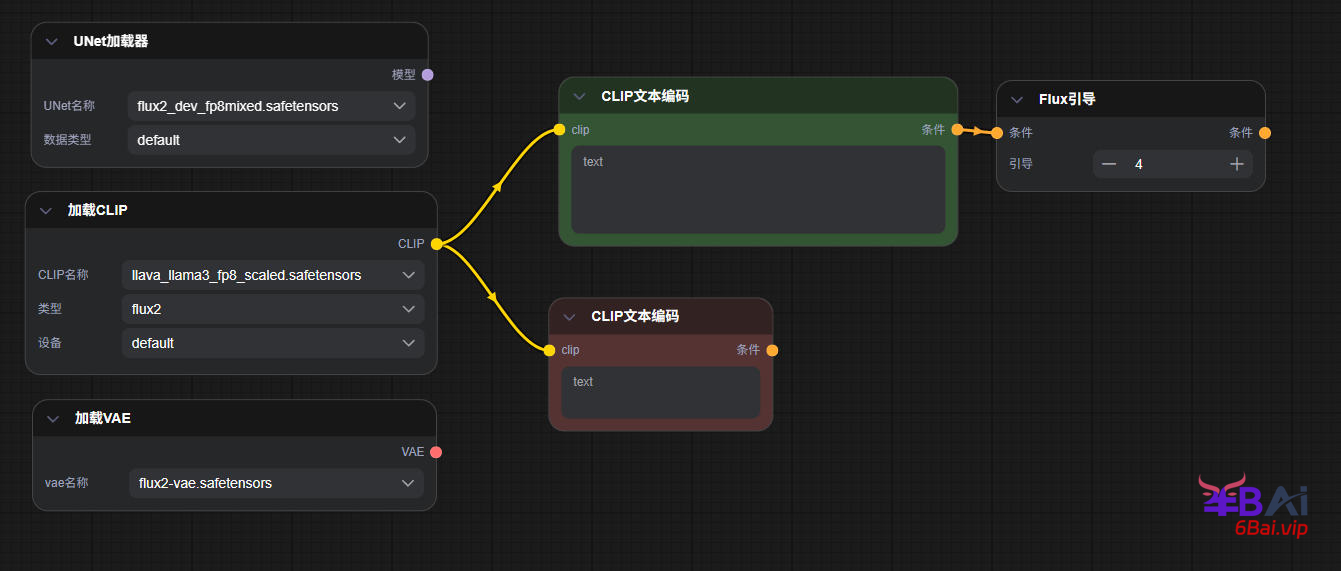This screenshot has height=571, width=1341.
Task: Click the Flux引导 条件 input port
Action: [997, 133]
